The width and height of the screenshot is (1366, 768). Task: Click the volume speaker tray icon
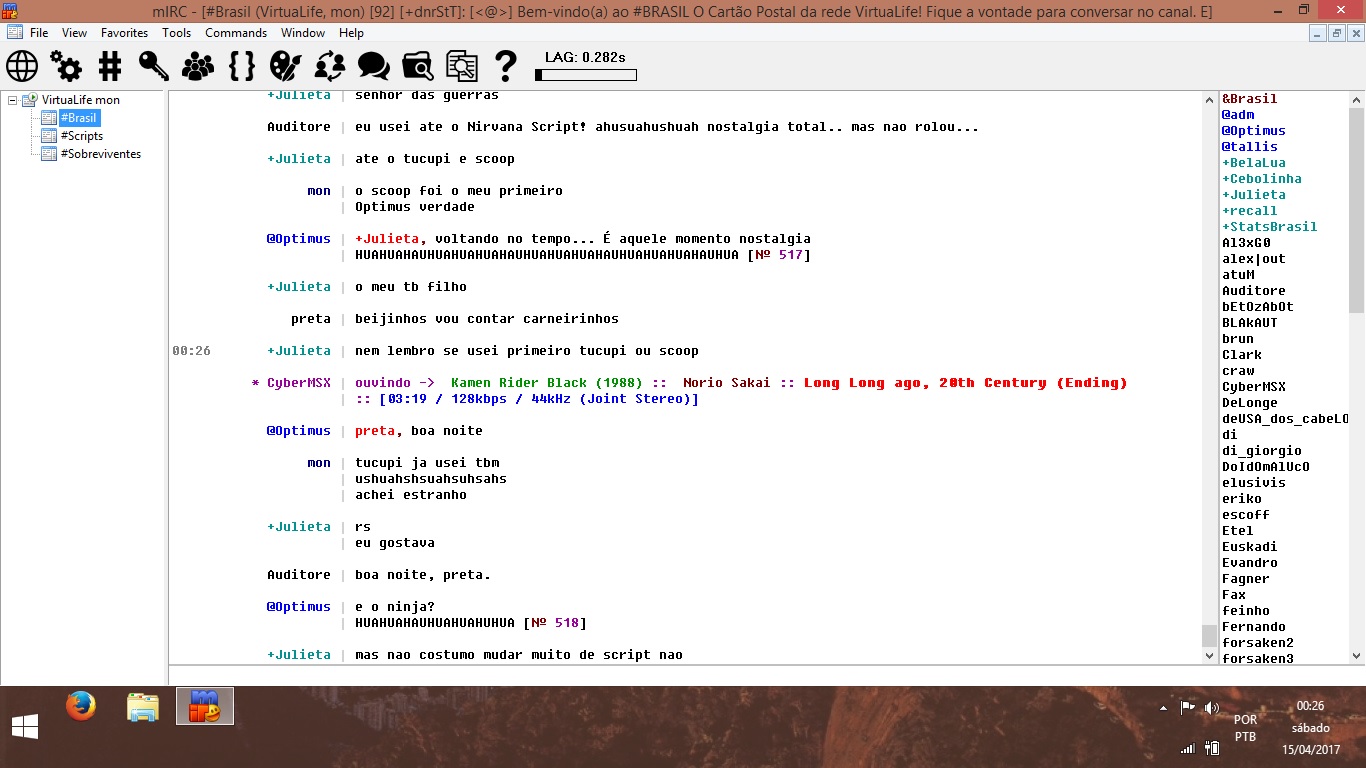tap(1212, 707)
